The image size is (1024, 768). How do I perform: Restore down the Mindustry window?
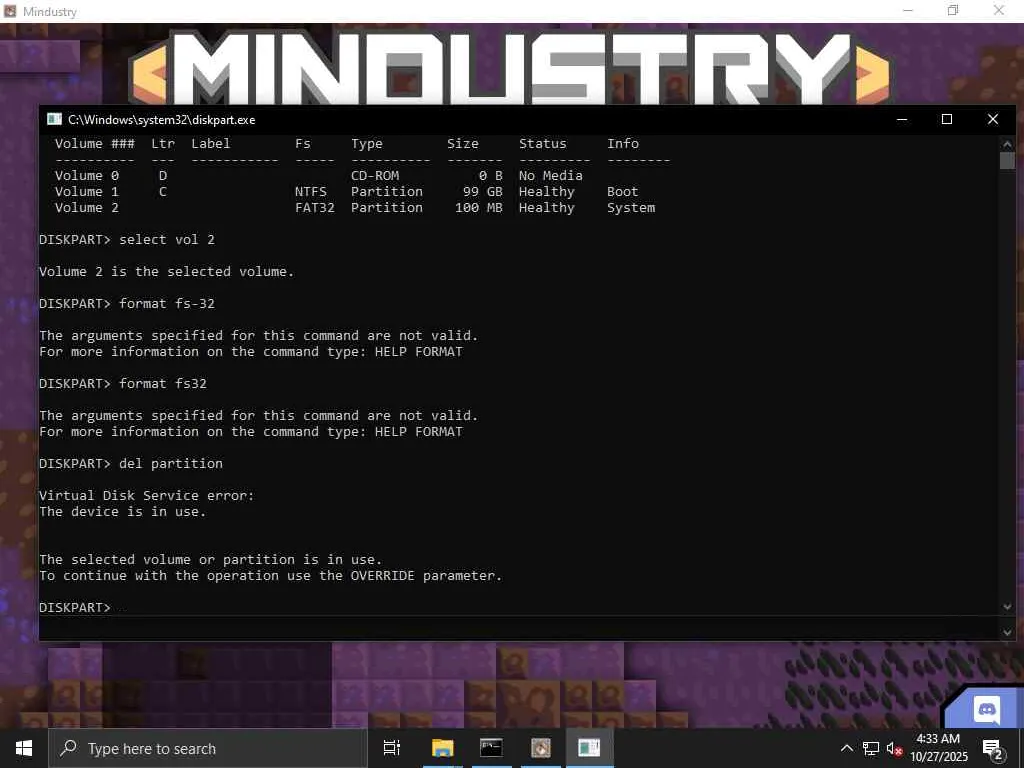tap(953, 11)
